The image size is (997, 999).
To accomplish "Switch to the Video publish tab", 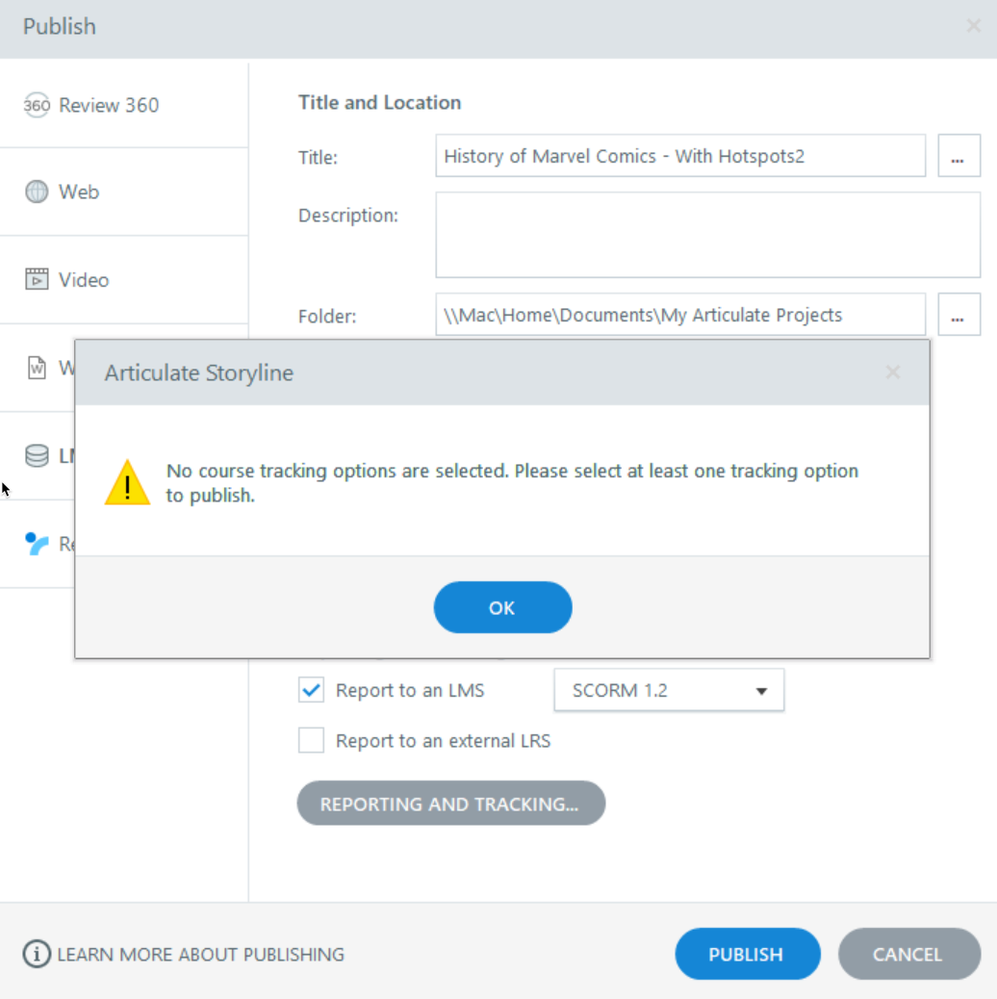I will [x=84, y=280].
